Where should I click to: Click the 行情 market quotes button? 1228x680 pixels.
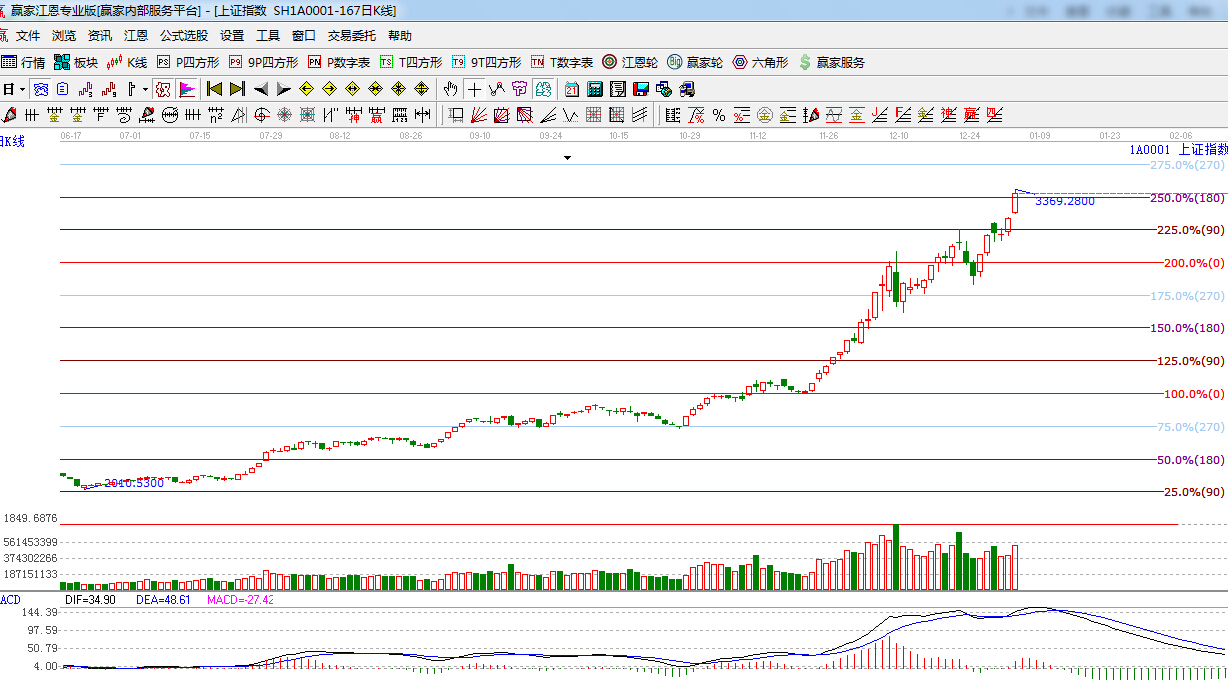tap(23, 62)
